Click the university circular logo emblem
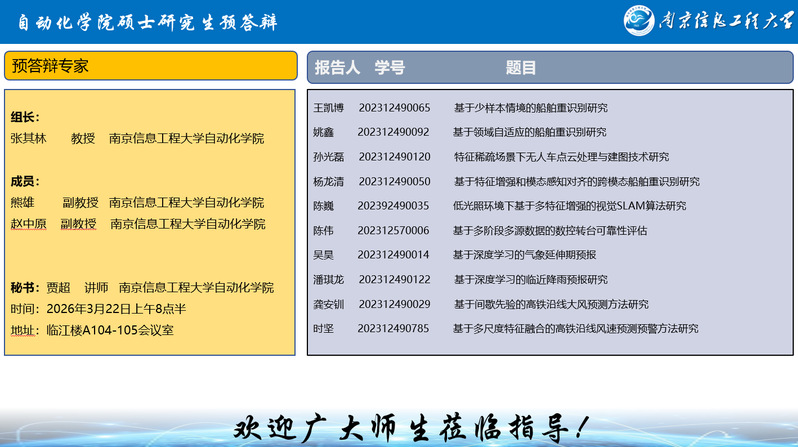 (639, 20)
